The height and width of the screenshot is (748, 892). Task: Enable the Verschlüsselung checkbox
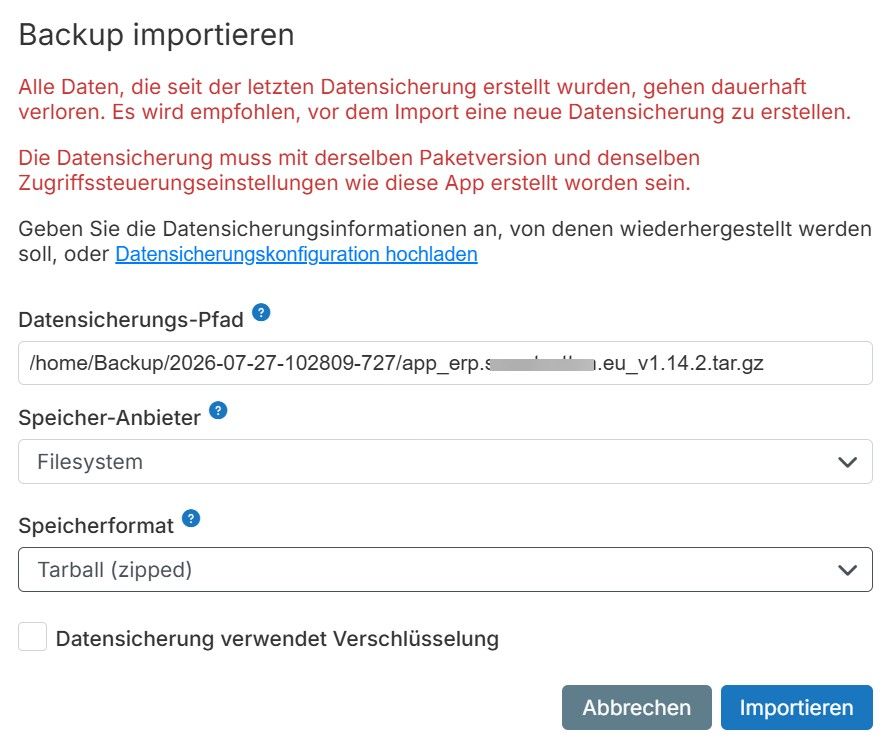coord(32,637)
